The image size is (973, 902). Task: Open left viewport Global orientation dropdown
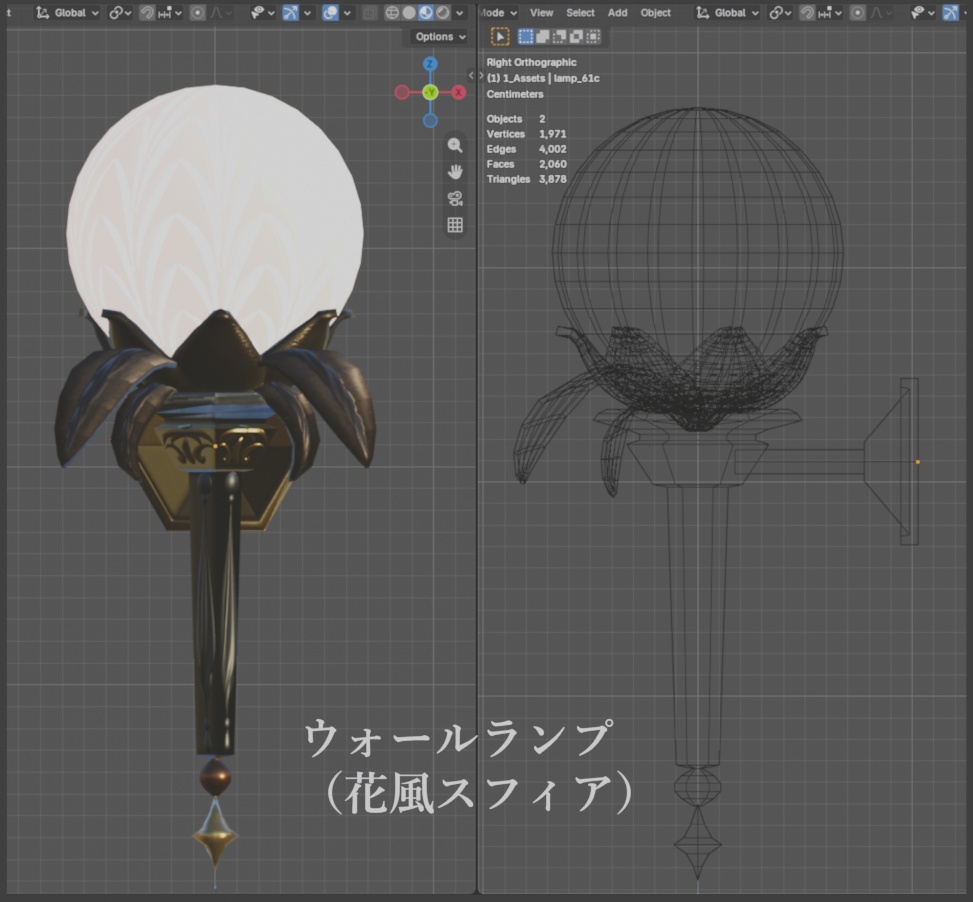67,12
